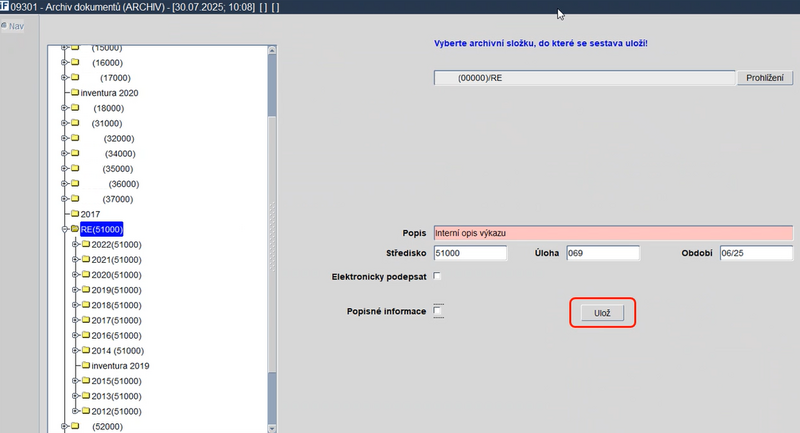
Task: Collapse the RE(51000) tree node
Action: tap(65, 229)
